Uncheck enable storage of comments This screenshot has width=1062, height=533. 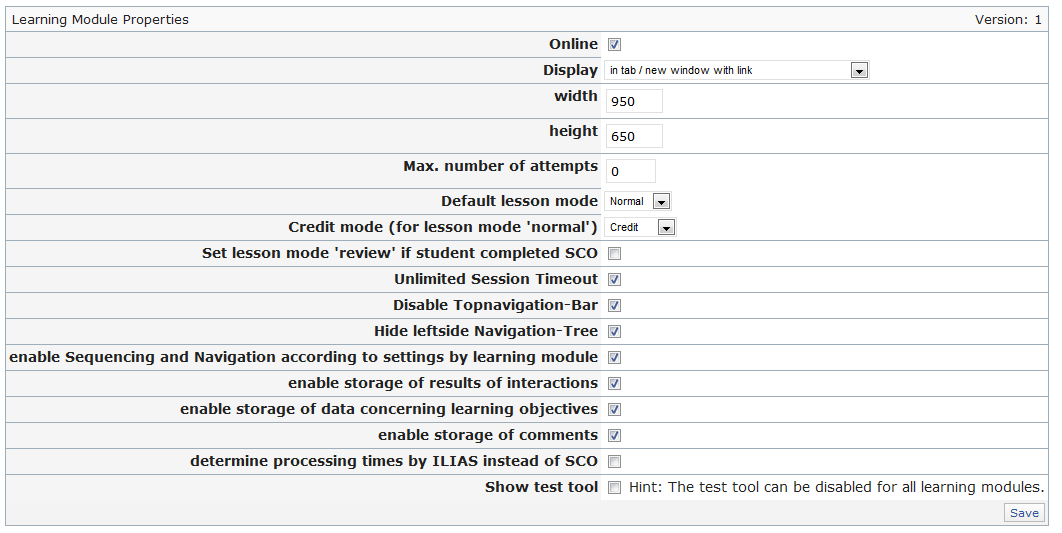615,435
